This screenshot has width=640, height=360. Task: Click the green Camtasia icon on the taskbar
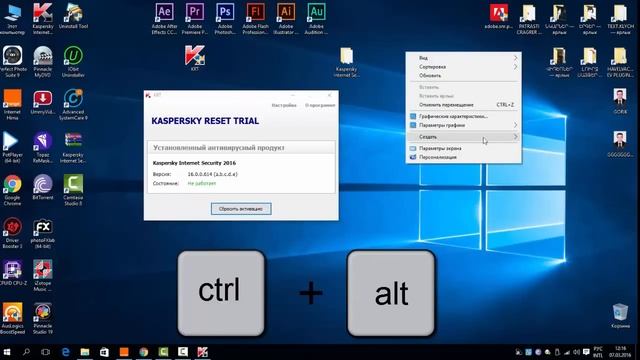[x=163, y=352]
